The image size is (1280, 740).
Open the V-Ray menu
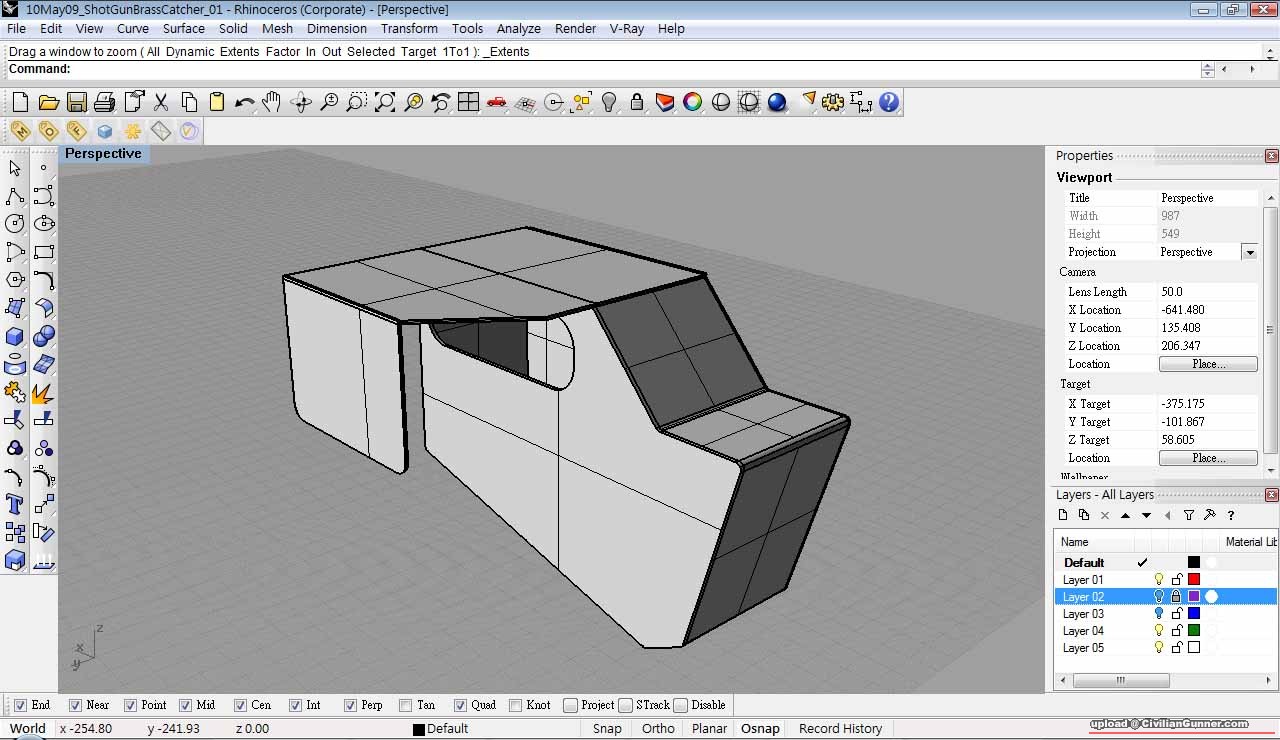coord(627,28)
